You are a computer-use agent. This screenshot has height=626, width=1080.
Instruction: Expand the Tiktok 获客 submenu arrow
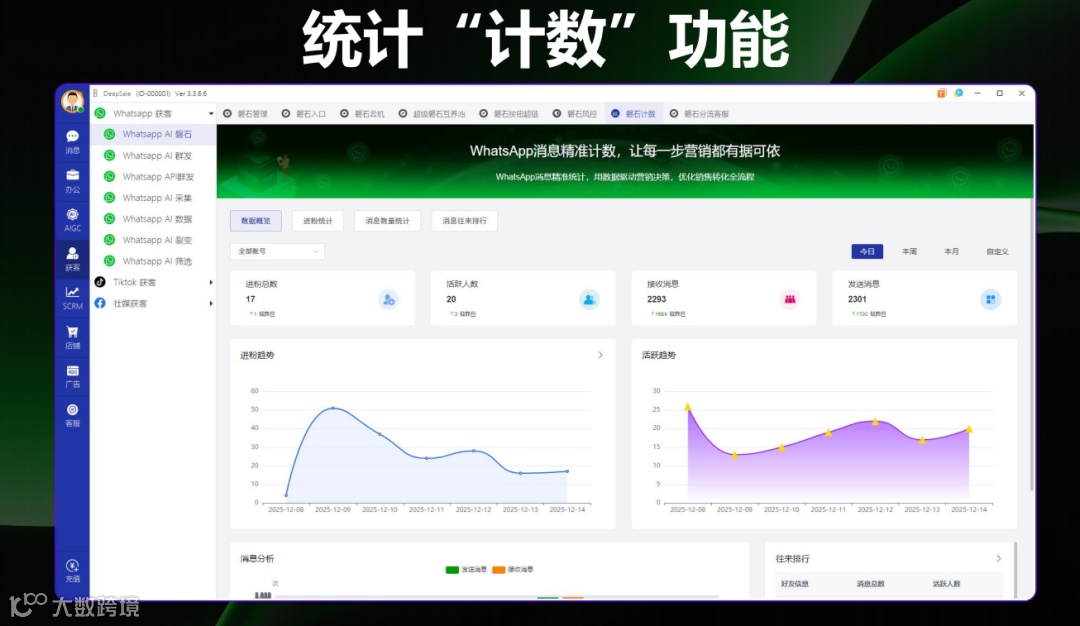coord(211,282)
